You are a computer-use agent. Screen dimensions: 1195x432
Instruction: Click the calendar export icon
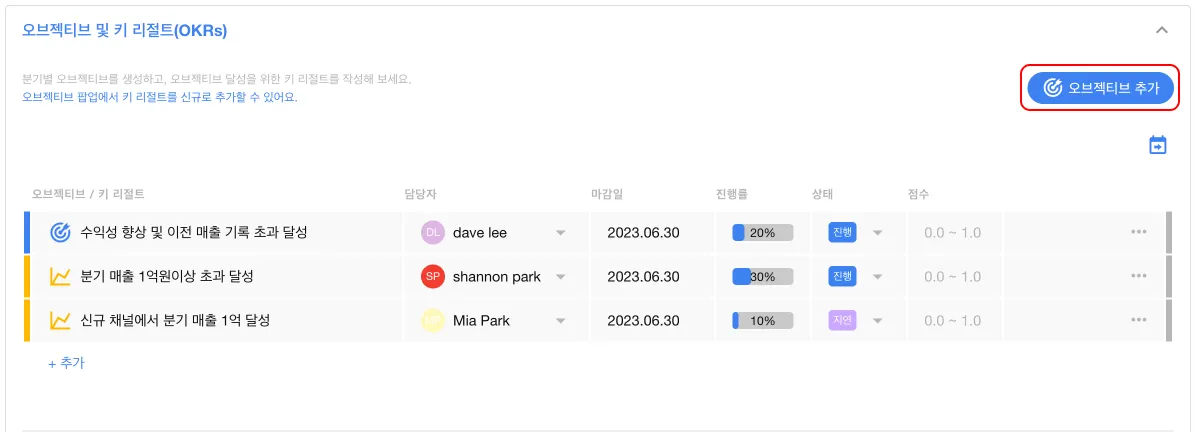point(1157,145)
